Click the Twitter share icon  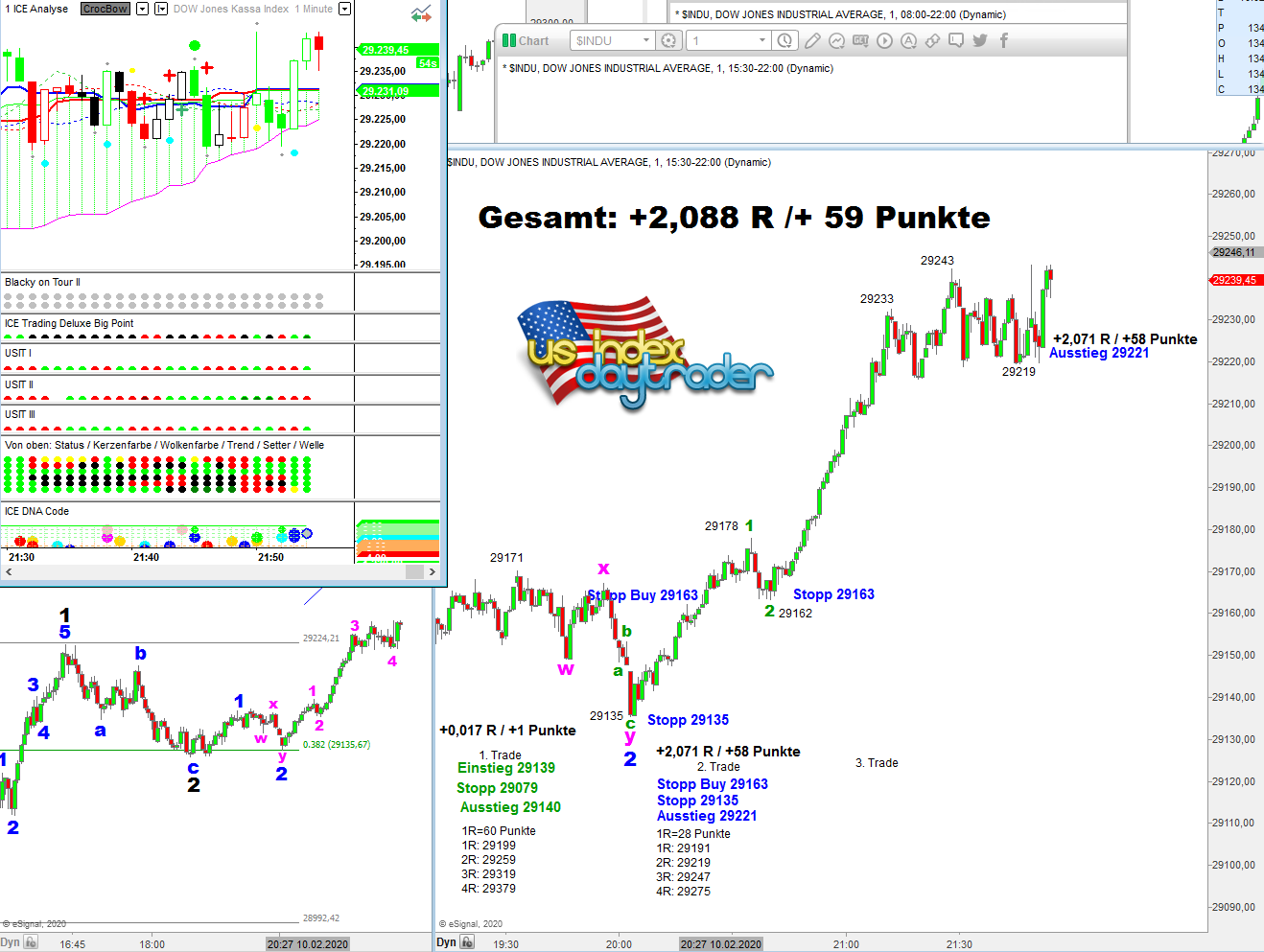click(979, 40)
